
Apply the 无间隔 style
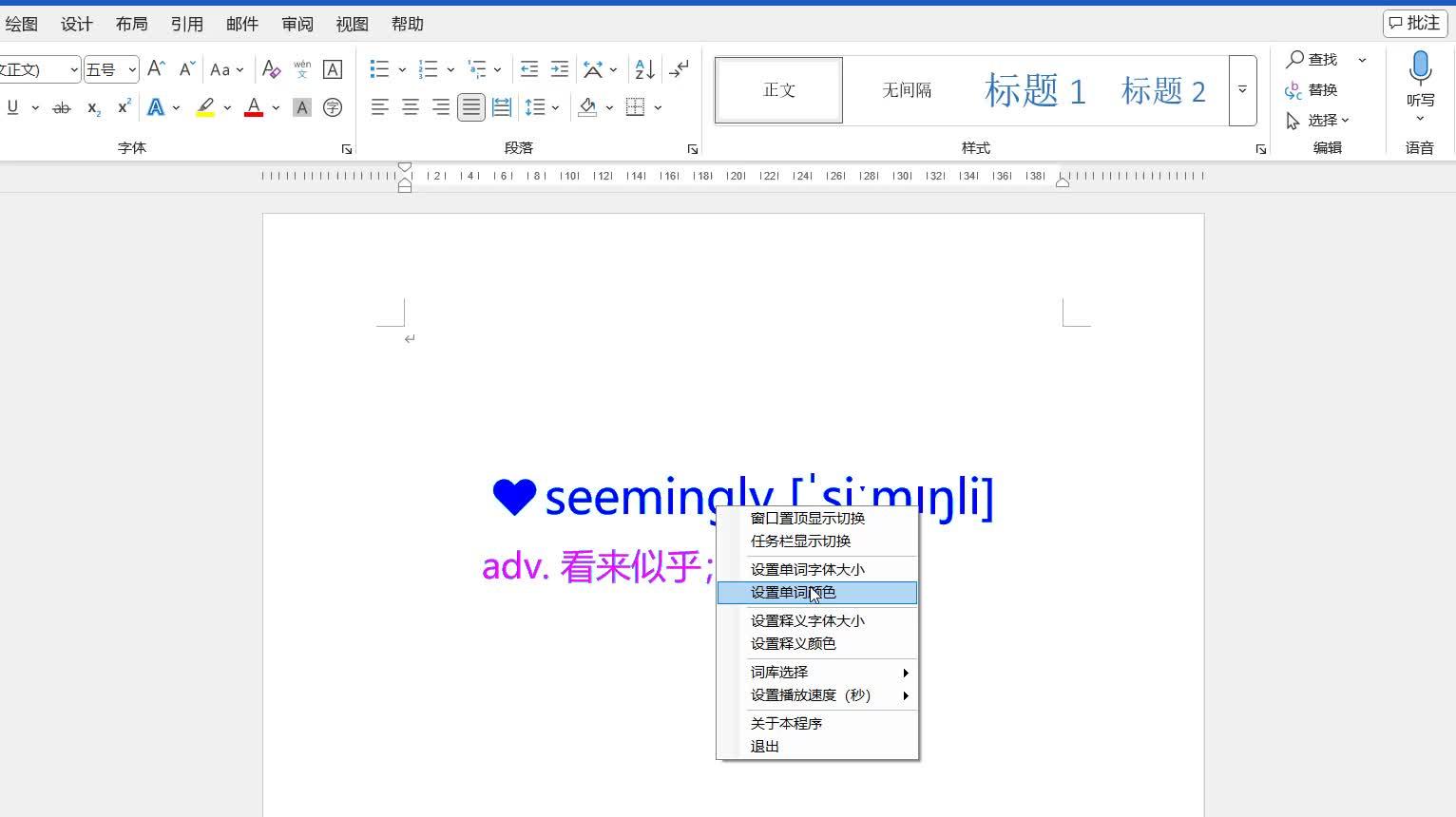tap(907, 90)
